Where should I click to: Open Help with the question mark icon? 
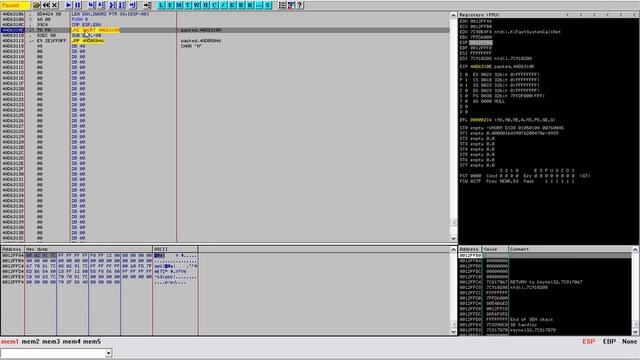pos(300,5)
